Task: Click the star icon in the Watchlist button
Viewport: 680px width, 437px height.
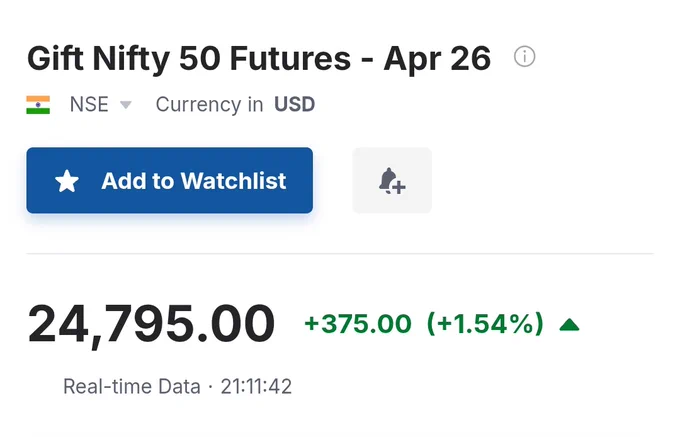Action: [67, 181]
